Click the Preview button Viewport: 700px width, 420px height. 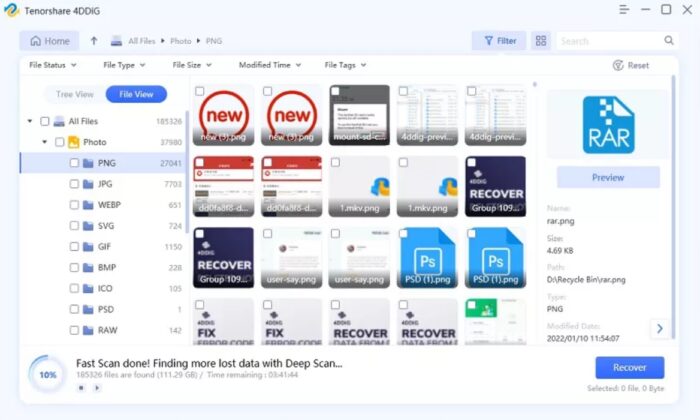(x=608, y=177)
